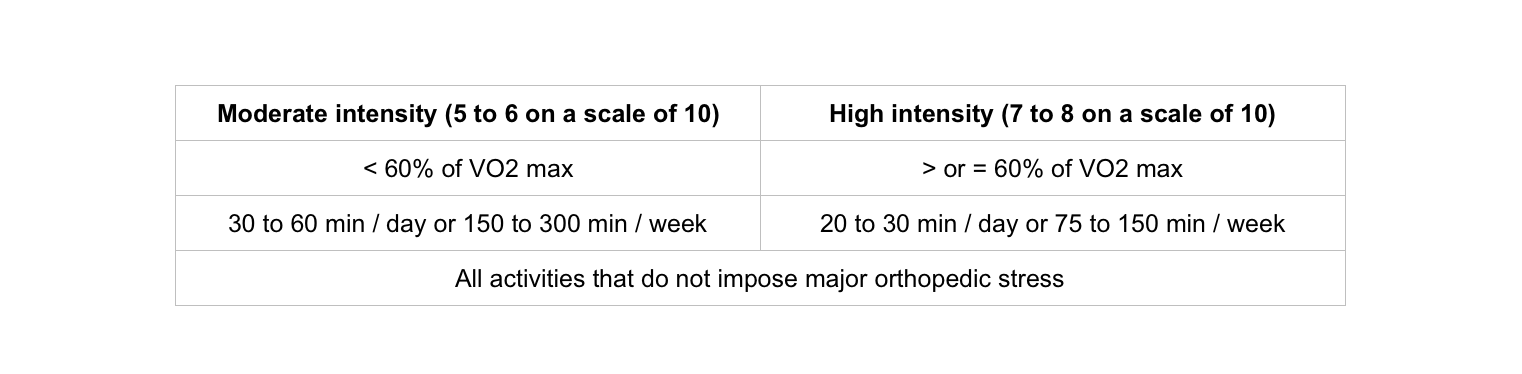Click the word 'Moderate' in the header
Screen dimensions: 1522x374
coord(267,114)
